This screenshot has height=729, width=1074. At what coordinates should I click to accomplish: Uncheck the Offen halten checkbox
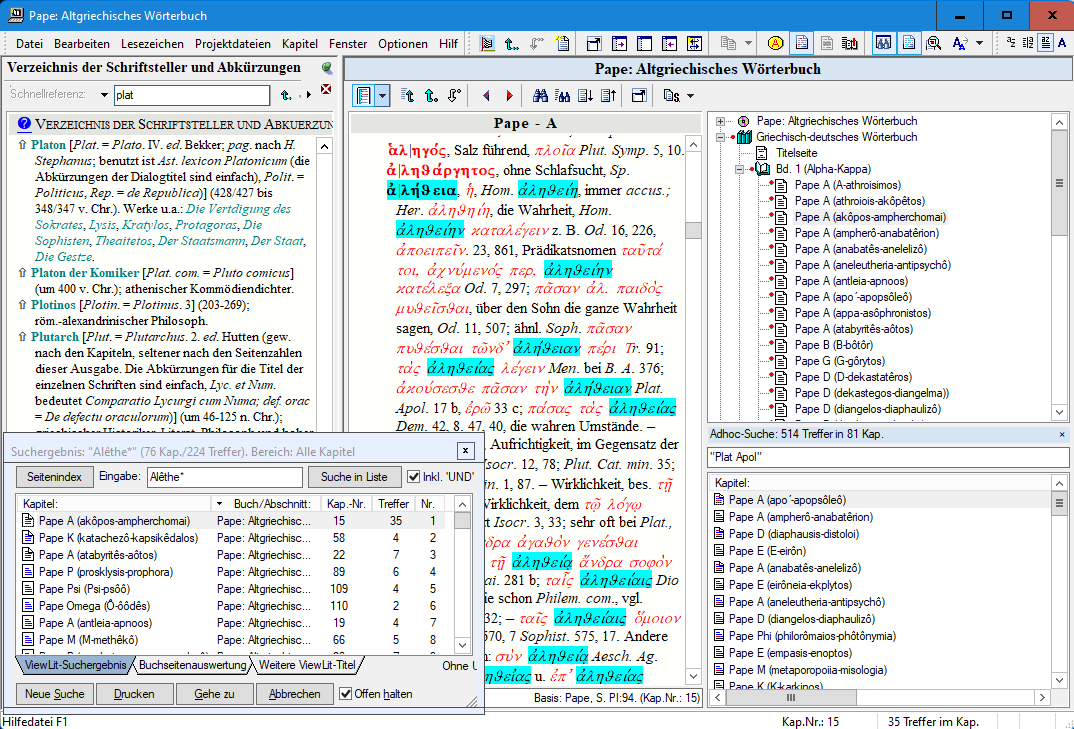346,694
